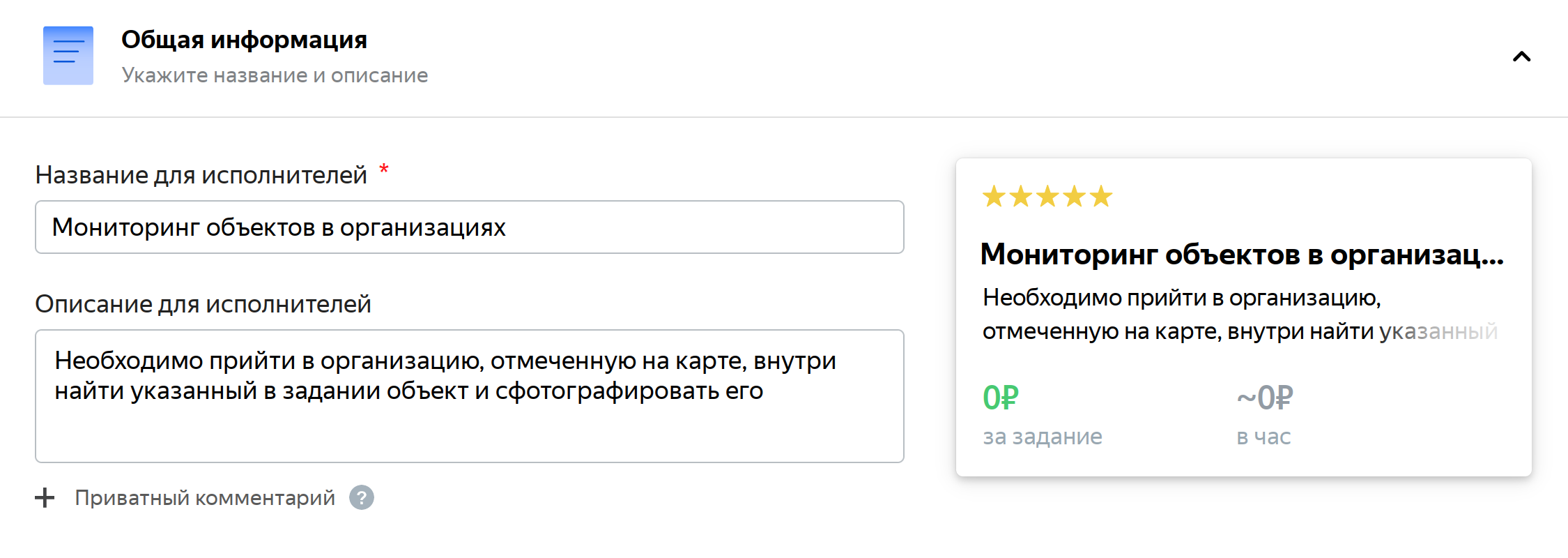
Task: Click the green 0₽ task price
Action: point(1001,398)
